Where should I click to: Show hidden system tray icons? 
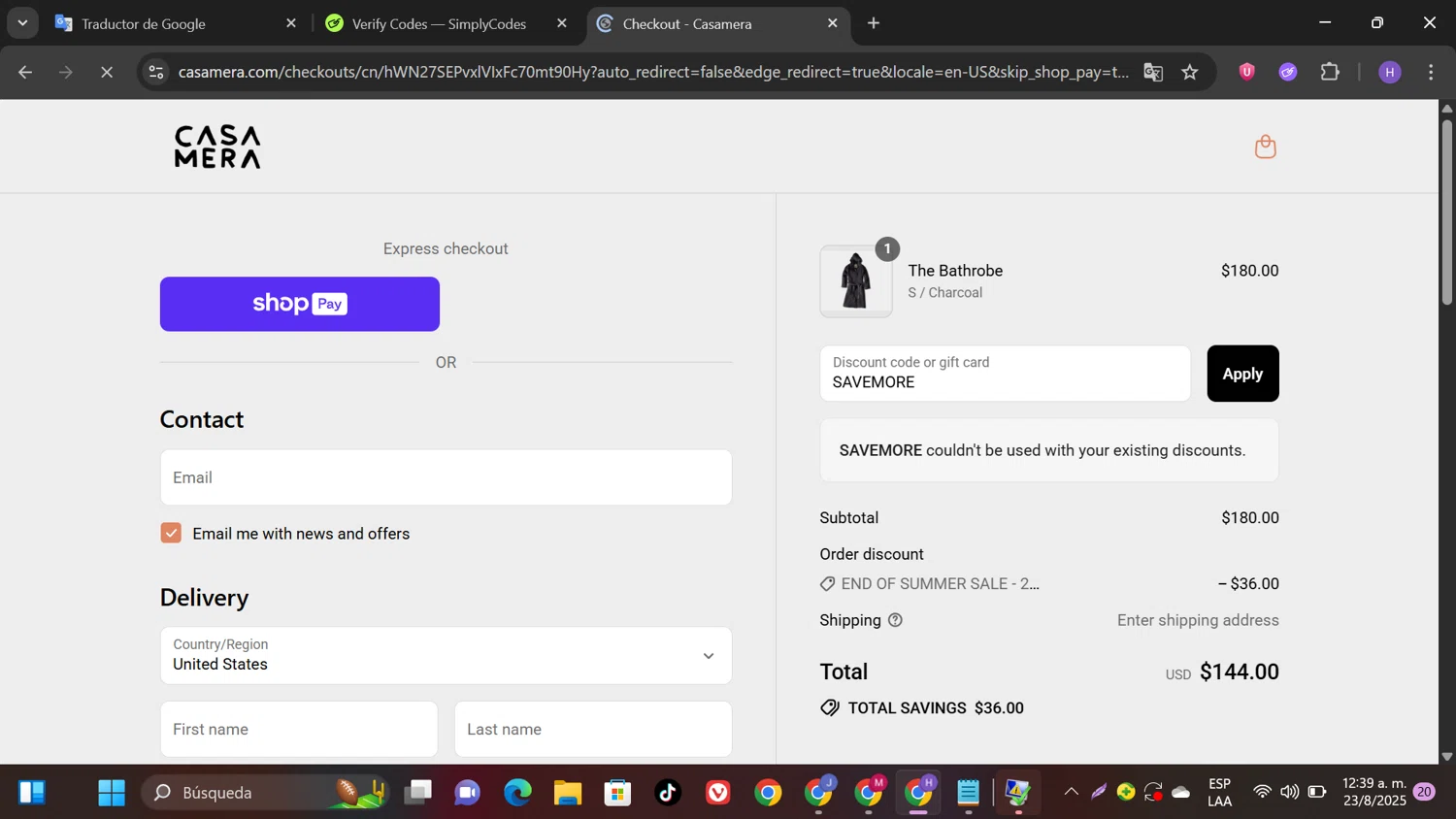(x=1072, y=792)
